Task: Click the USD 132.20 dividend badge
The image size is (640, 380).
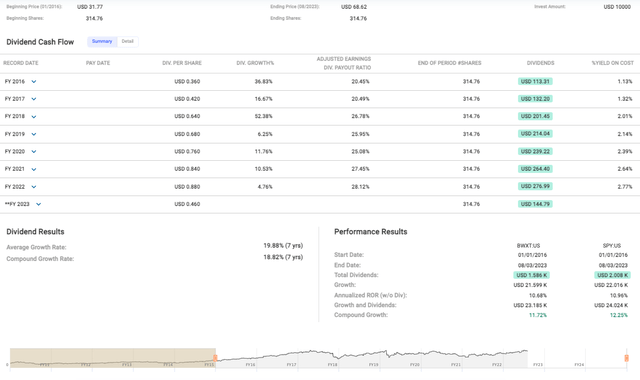Action: (x=535, y=99)
